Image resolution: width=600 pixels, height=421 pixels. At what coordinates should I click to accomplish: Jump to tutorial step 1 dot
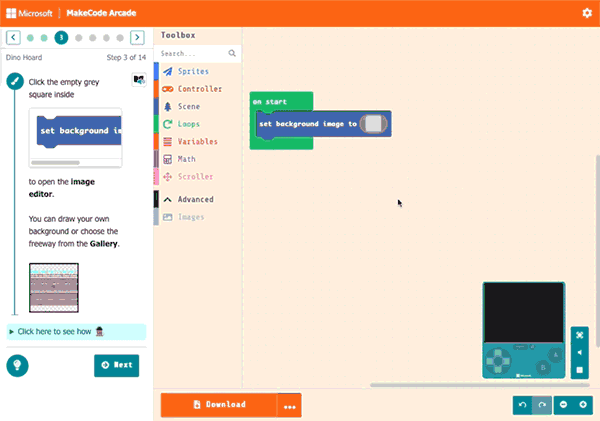coord(30,38)
